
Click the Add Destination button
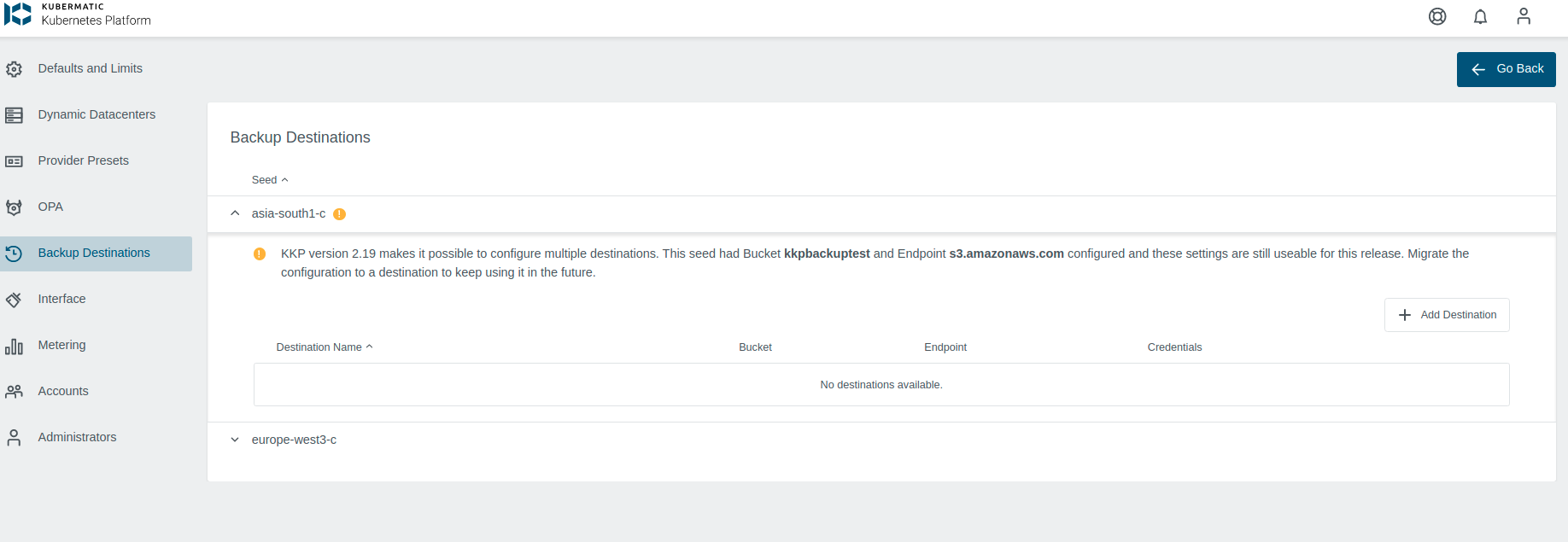pos(1446,315)
